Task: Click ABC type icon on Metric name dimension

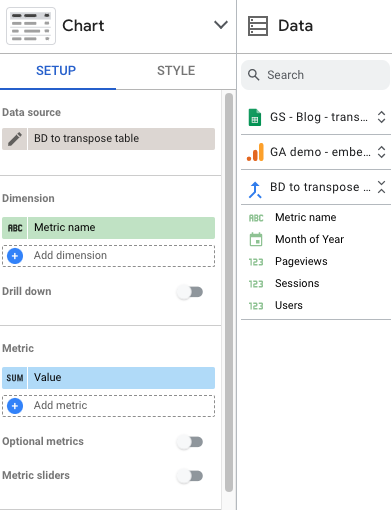Action: (x=15, y=228)
